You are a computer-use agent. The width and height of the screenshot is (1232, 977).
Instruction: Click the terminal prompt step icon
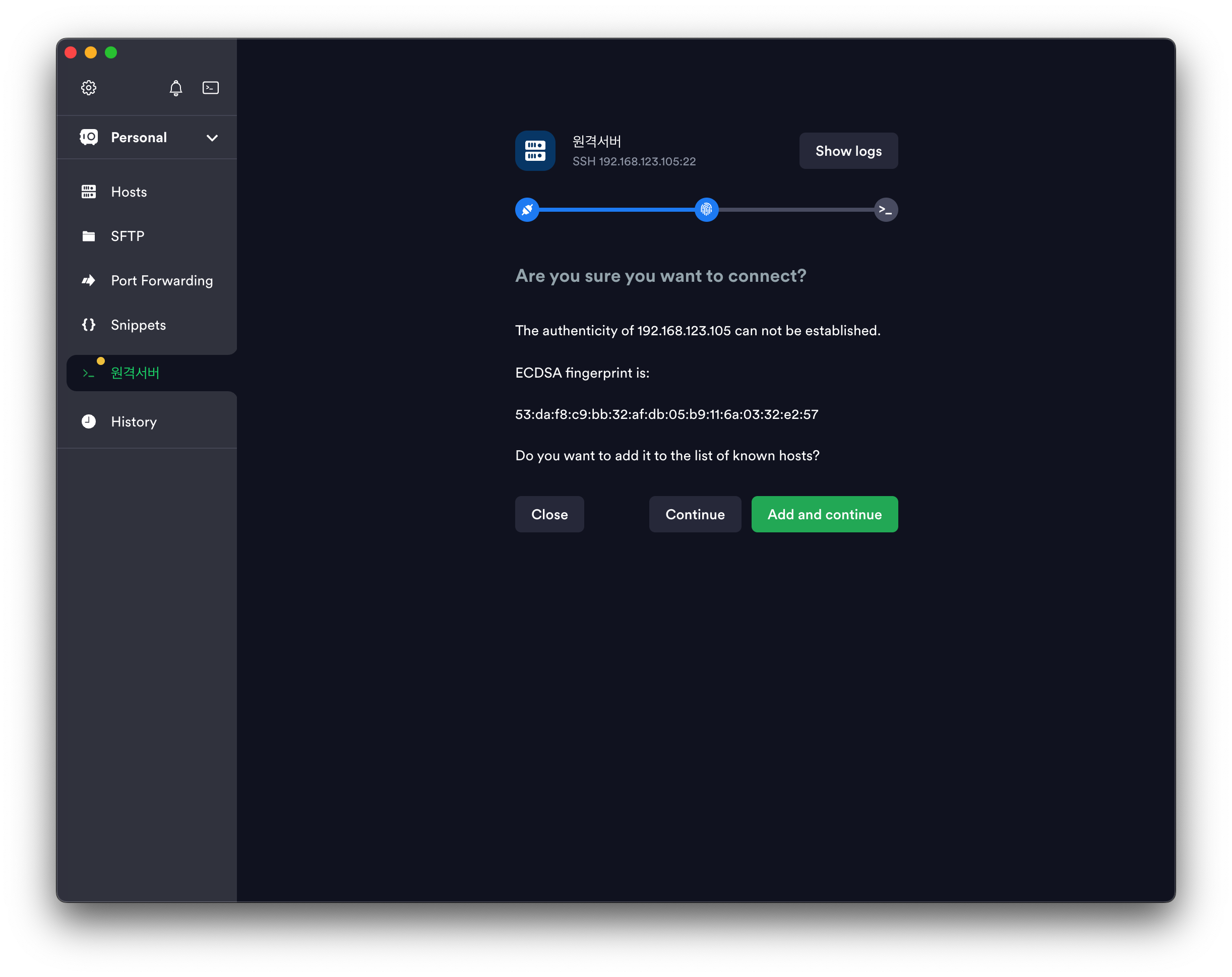pos(886,210)
